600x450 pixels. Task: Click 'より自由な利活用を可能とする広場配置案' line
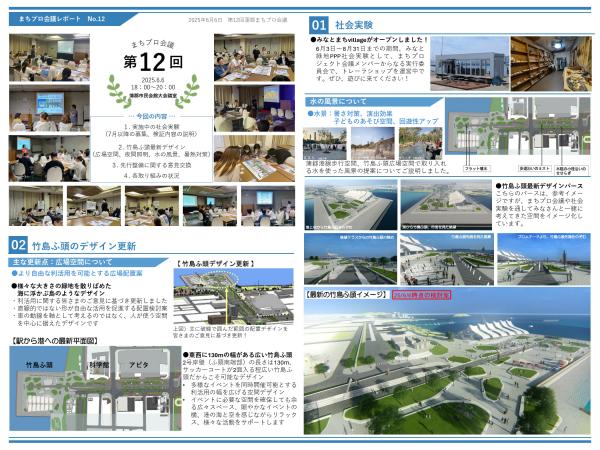pyautogui.click(x=77, y=273)
